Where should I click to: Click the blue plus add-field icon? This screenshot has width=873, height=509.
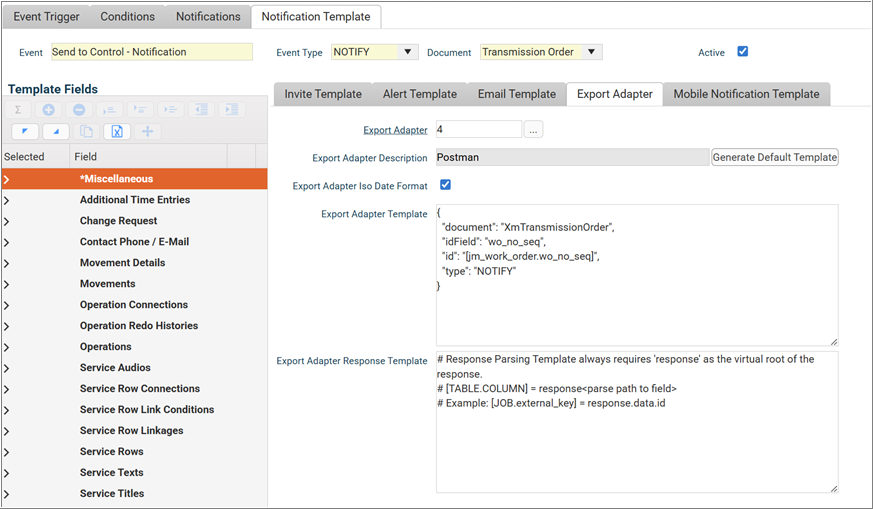pyautogui.click(x=48, y=110)
